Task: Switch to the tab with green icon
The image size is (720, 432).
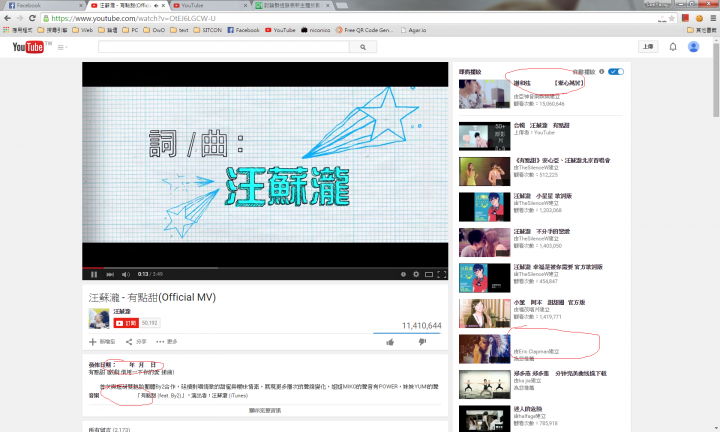Action: tap(292, 6)
